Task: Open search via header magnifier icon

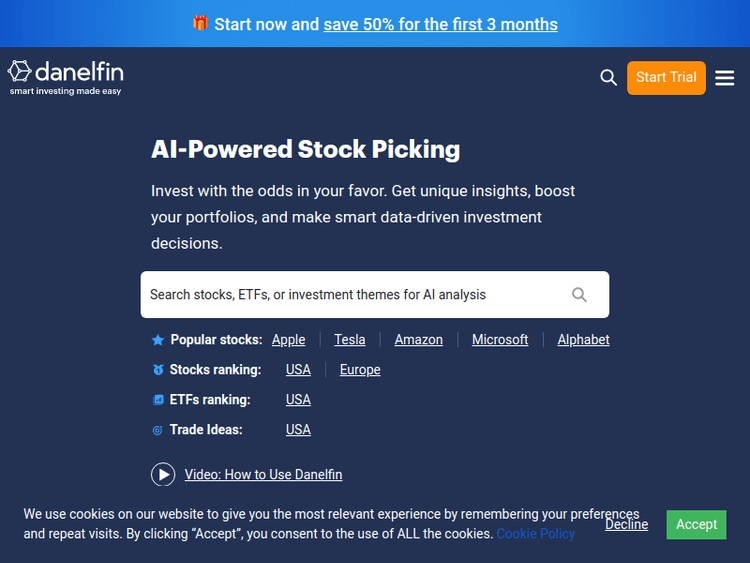Action: point(608,78)
